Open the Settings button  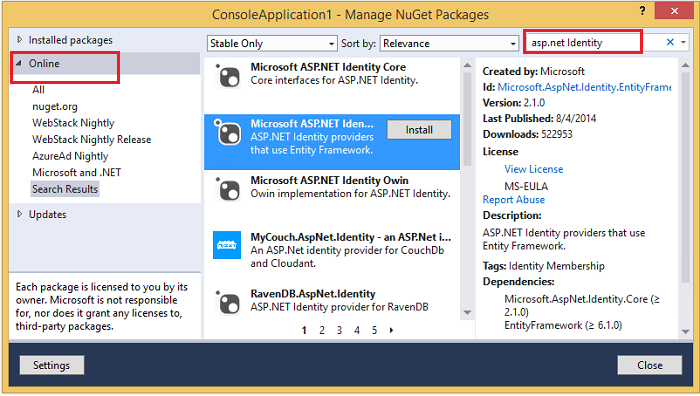coord(52,365)
